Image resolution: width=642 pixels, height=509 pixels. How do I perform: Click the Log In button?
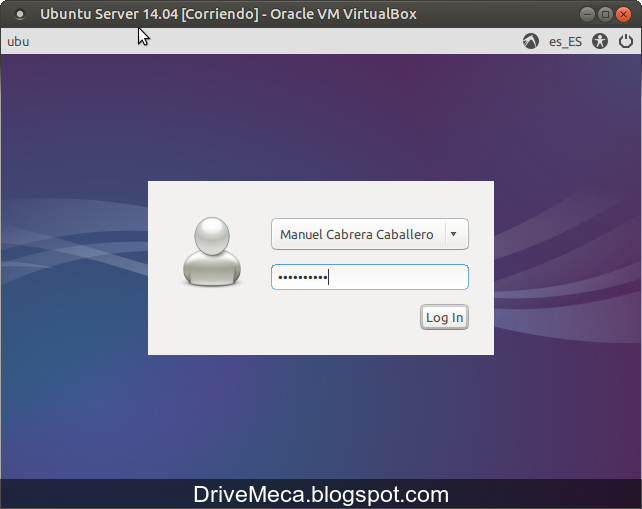click(x=444, y=317)
